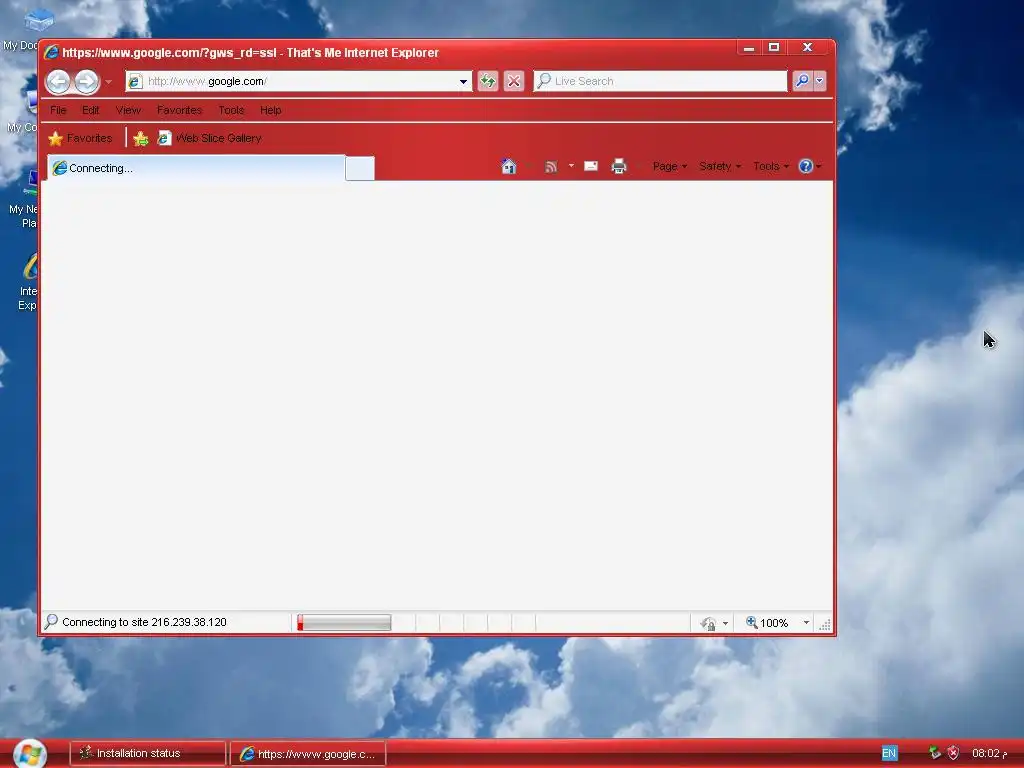
Task: Click the red security shield tray icon
Action: (953, 754)
